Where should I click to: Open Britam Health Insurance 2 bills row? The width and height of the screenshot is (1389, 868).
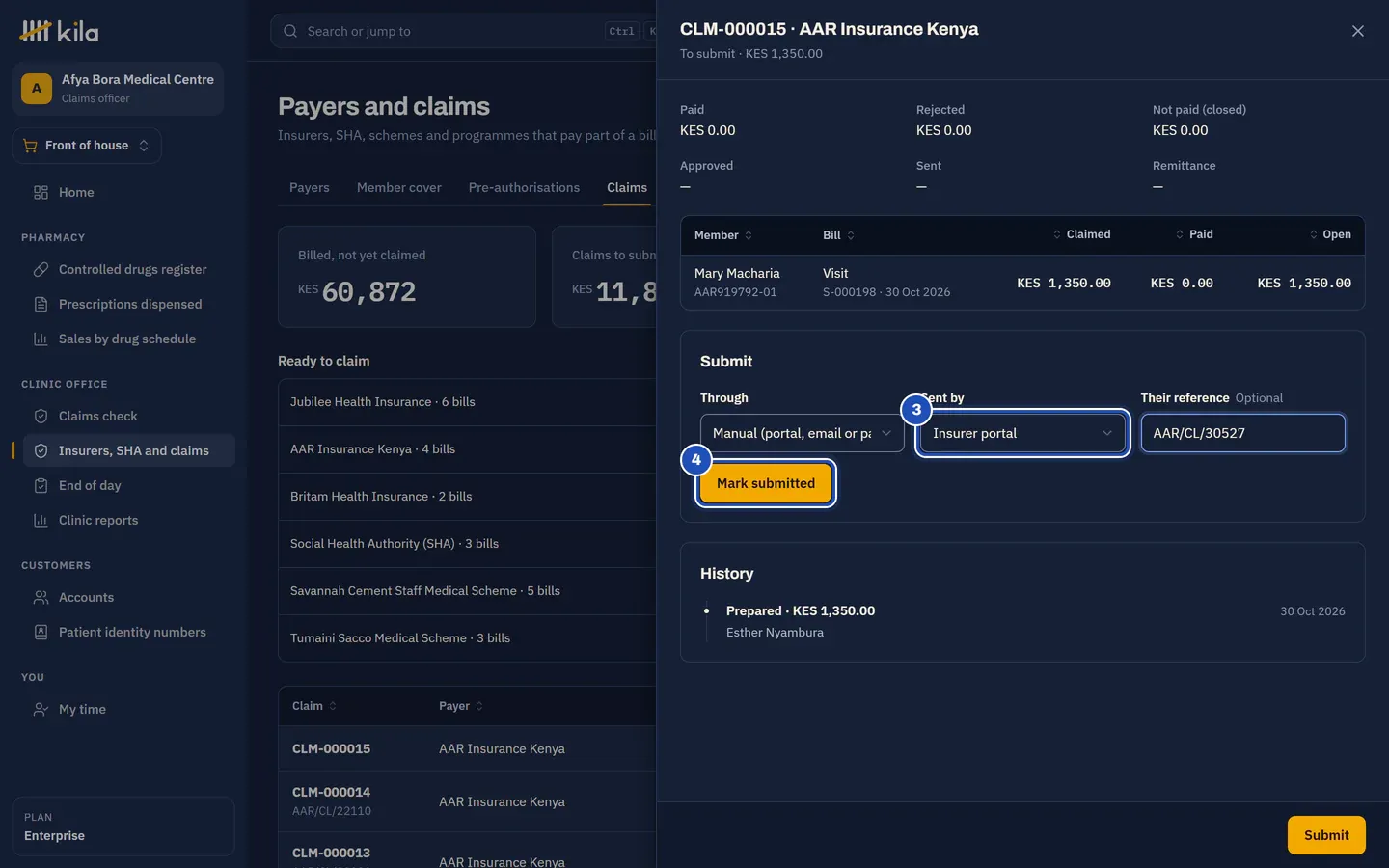pos(468,497)
